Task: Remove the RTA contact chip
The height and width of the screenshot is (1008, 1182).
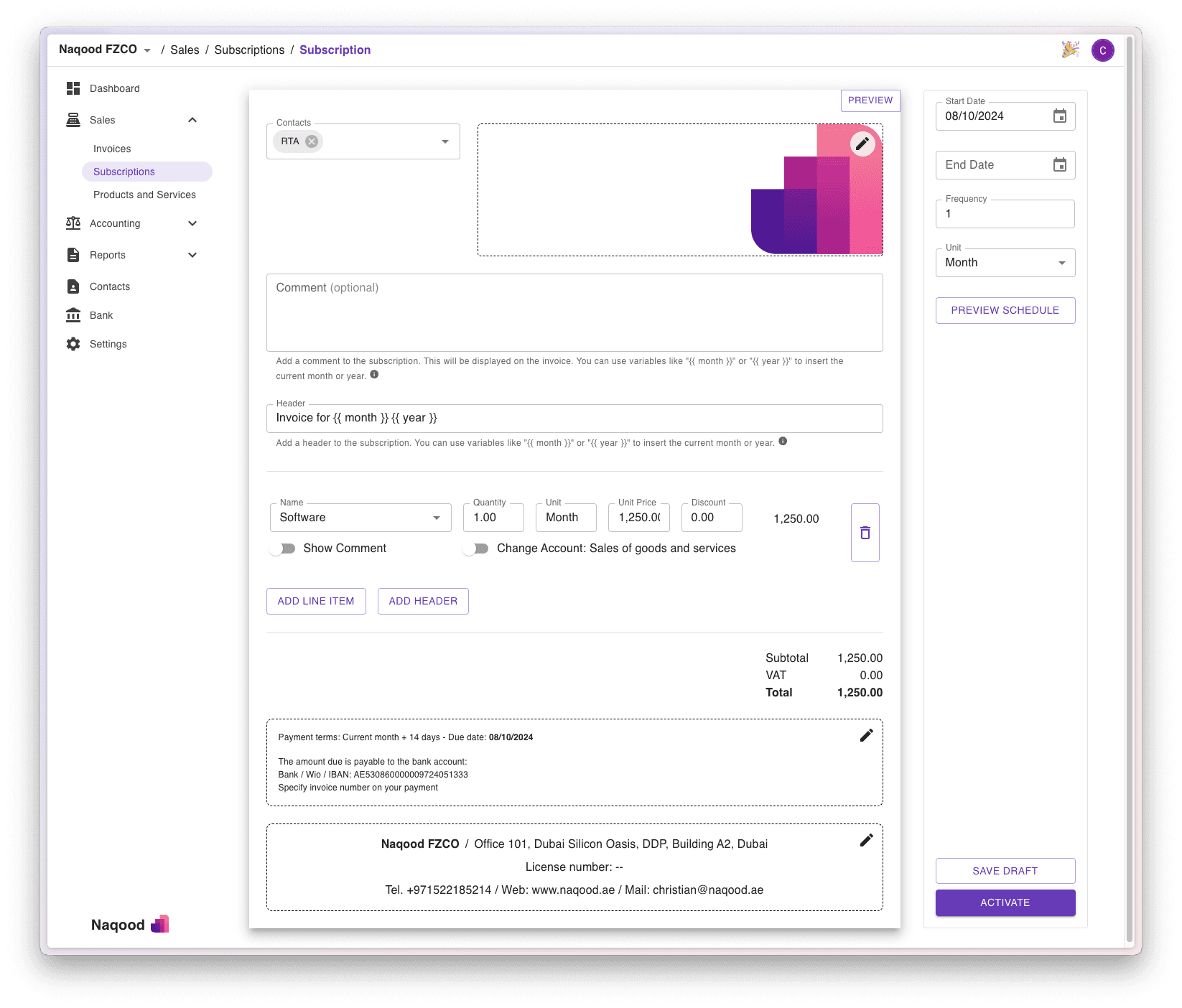Action: click(x=311, y=141)
